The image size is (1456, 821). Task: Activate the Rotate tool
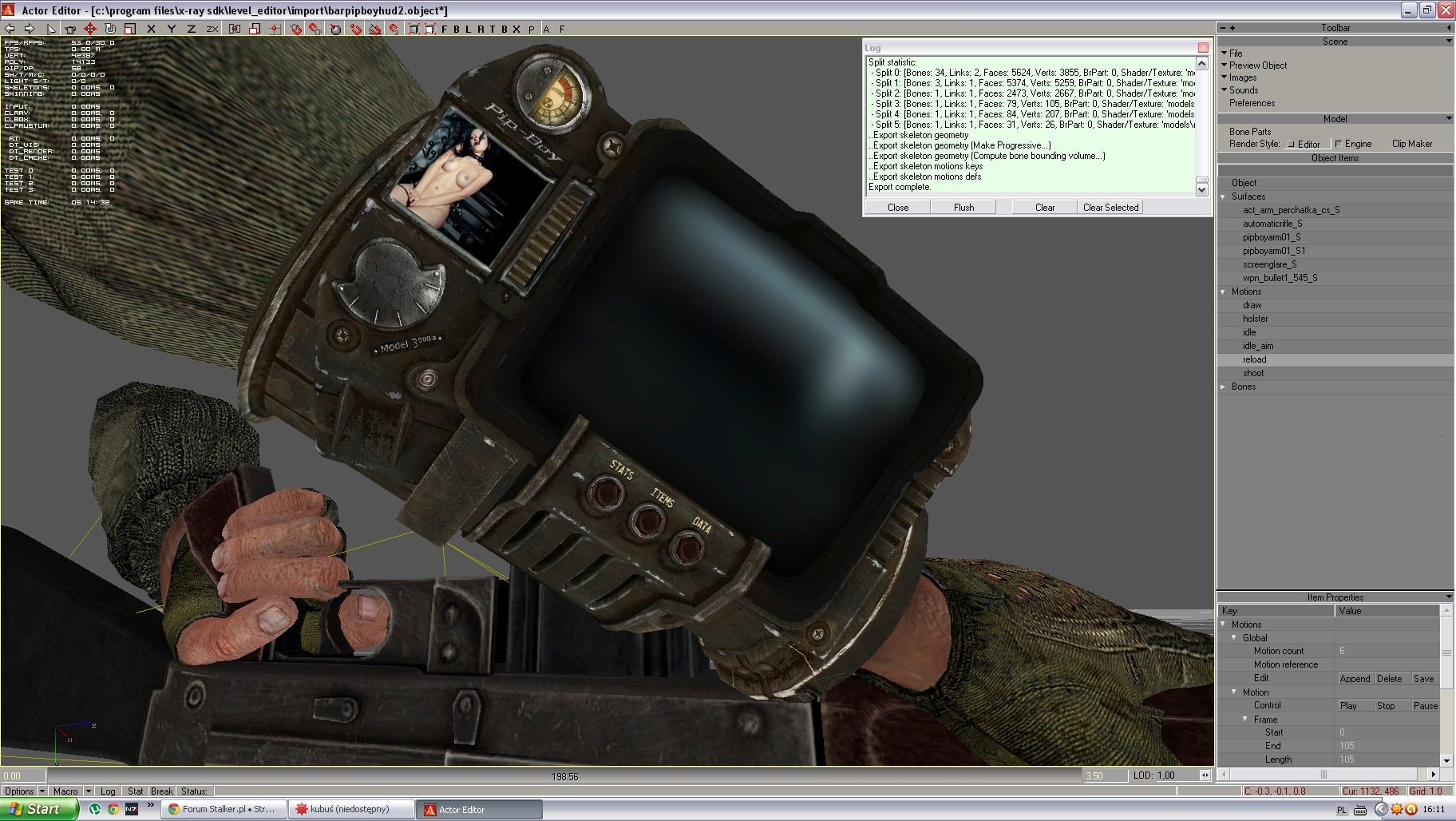coord(110,29)
